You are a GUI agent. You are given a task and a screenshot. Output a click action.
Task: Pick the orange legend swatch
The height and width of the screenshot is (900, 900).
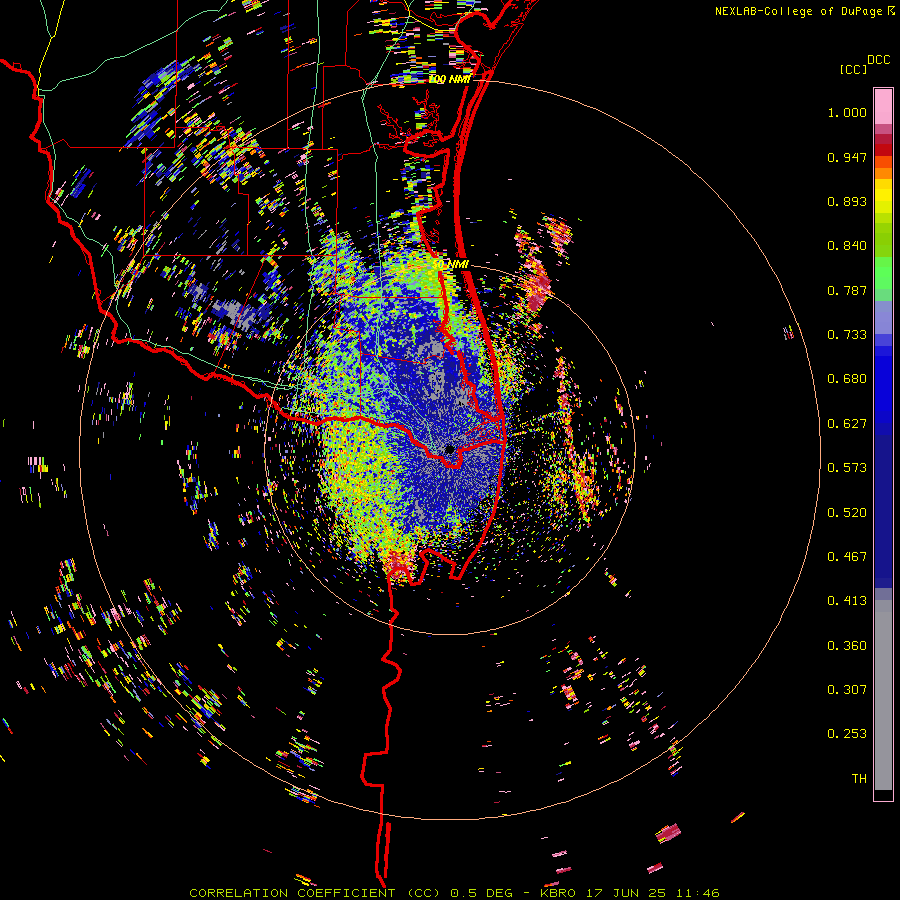883,173
